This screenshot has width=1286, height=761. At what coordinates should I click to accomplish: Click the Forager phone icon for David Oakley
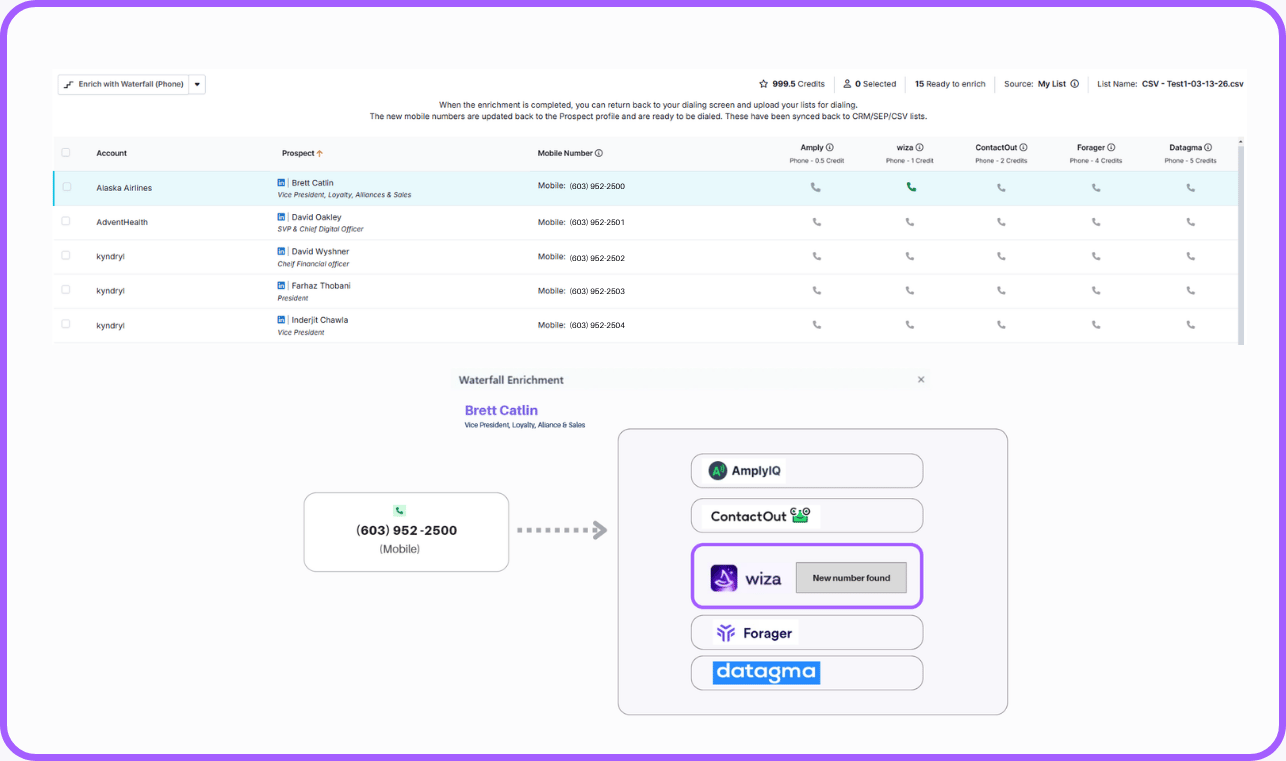(1096, 222)
